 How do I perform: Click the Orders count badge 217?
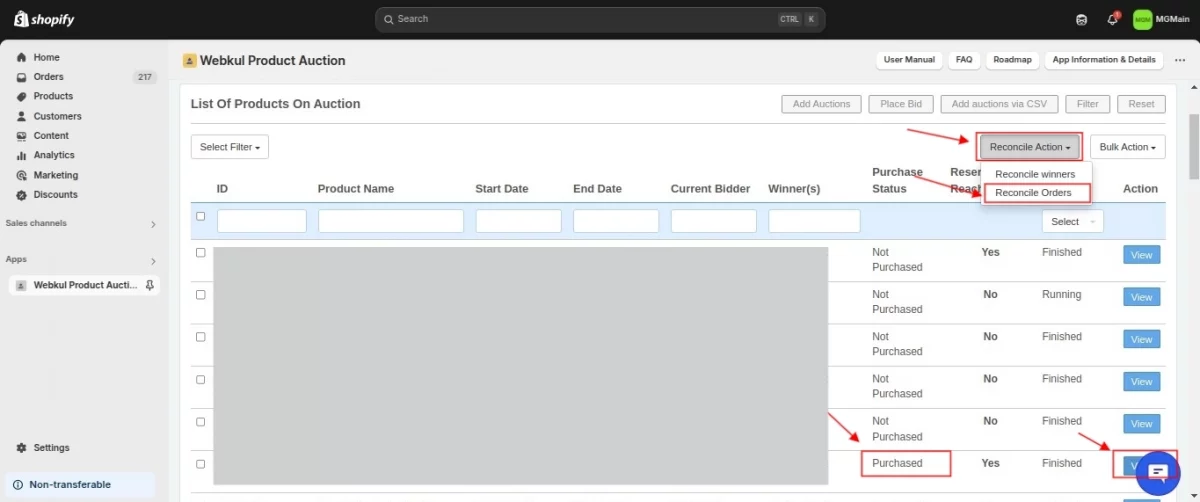145,77
